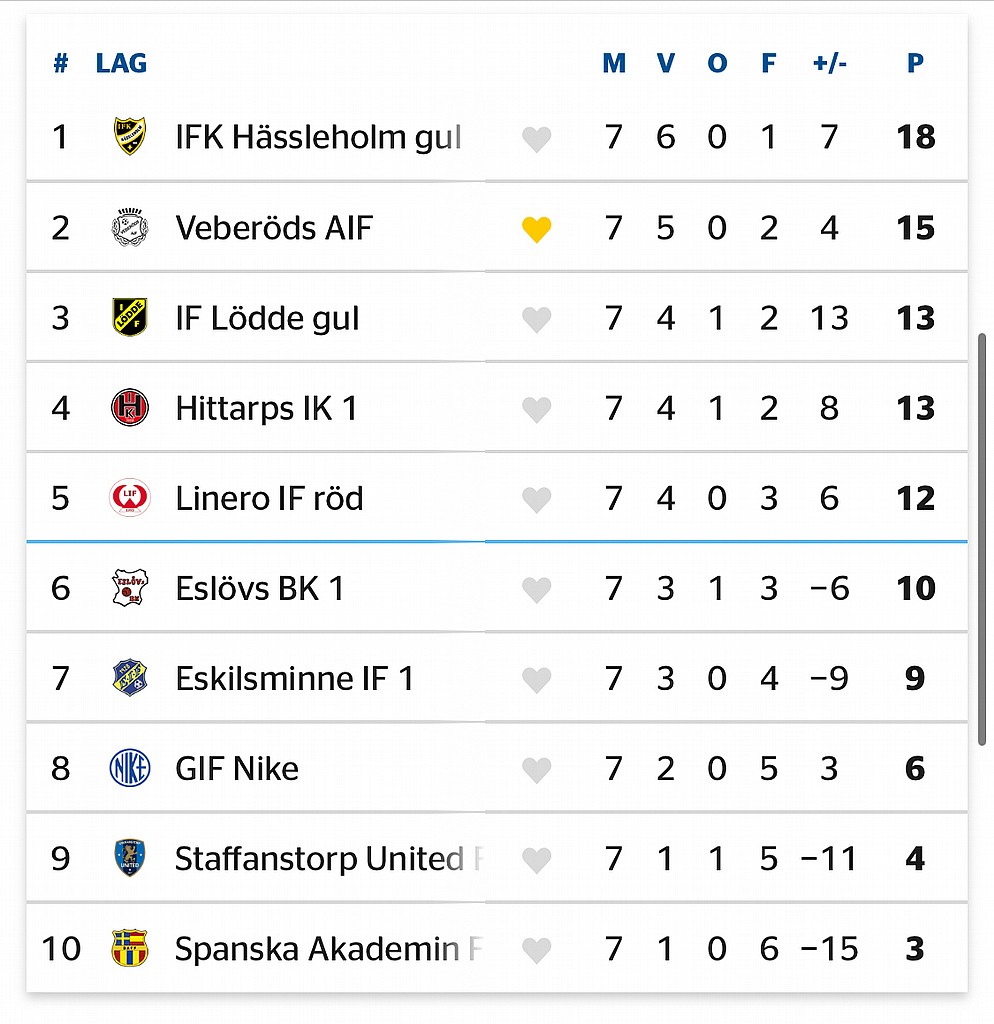
Task: Select the +/- goal difference header
Action: (x=829, y=63)
